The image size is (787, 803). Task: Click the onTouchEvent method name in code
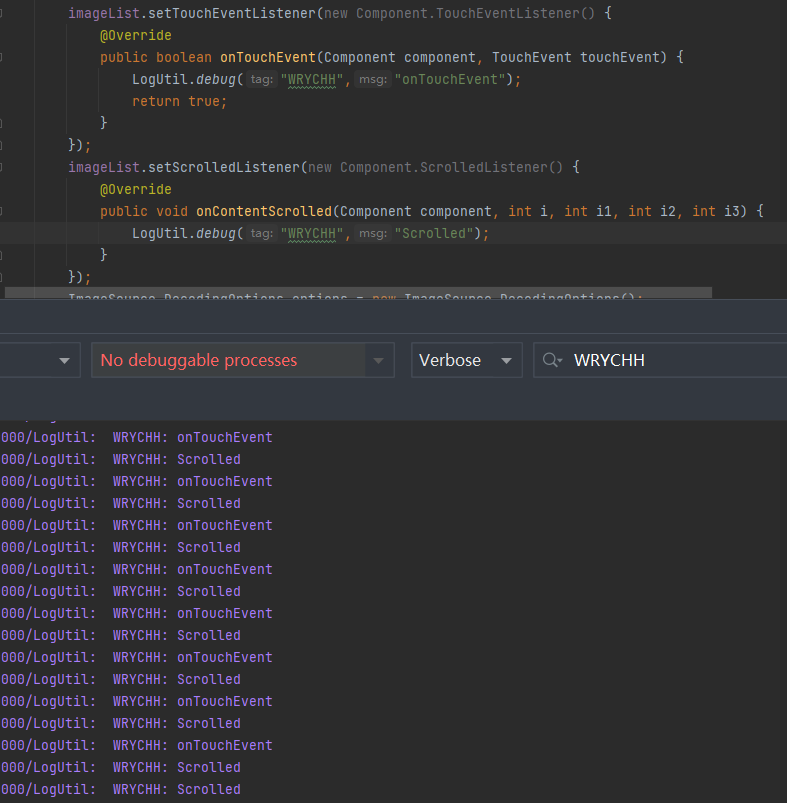tap(268, 57)
